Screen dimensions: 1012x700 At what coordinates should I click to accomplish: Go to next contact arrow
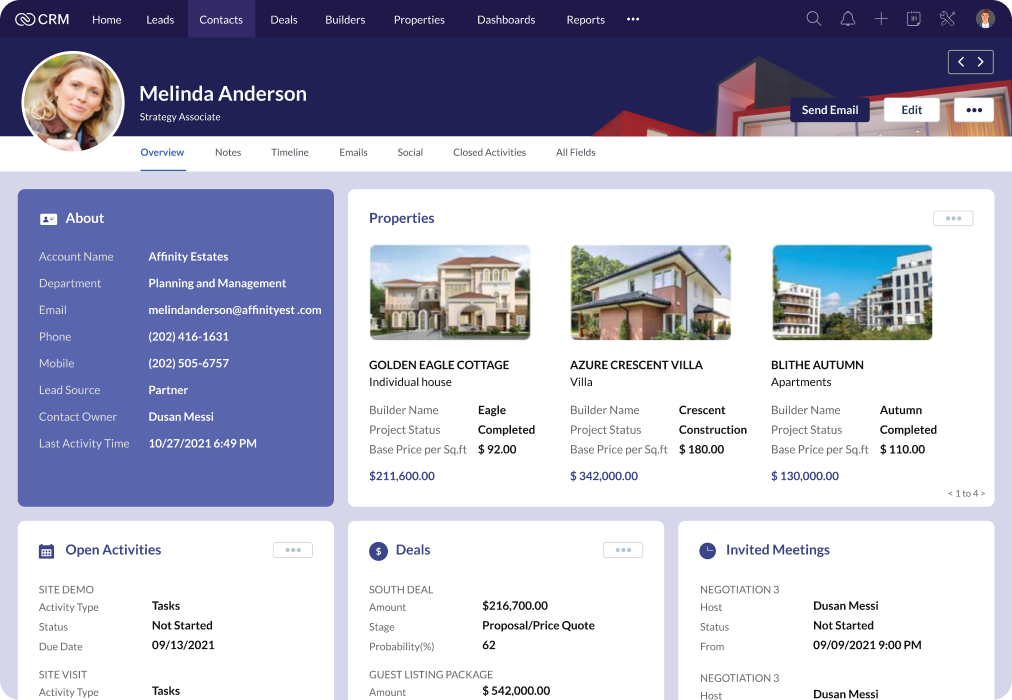coord(980,62)
